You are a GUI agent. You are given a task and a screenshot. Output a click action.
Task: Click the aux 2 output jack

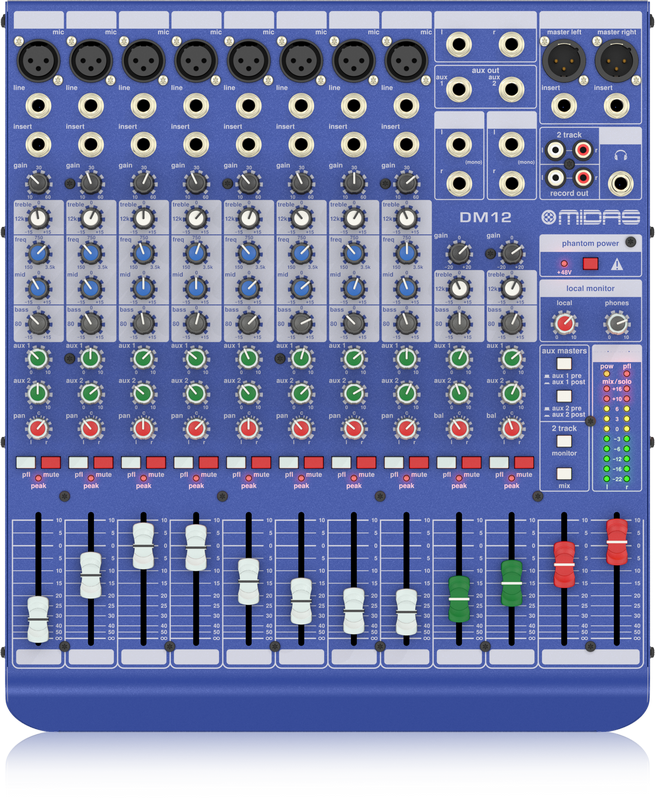[512, 89]
